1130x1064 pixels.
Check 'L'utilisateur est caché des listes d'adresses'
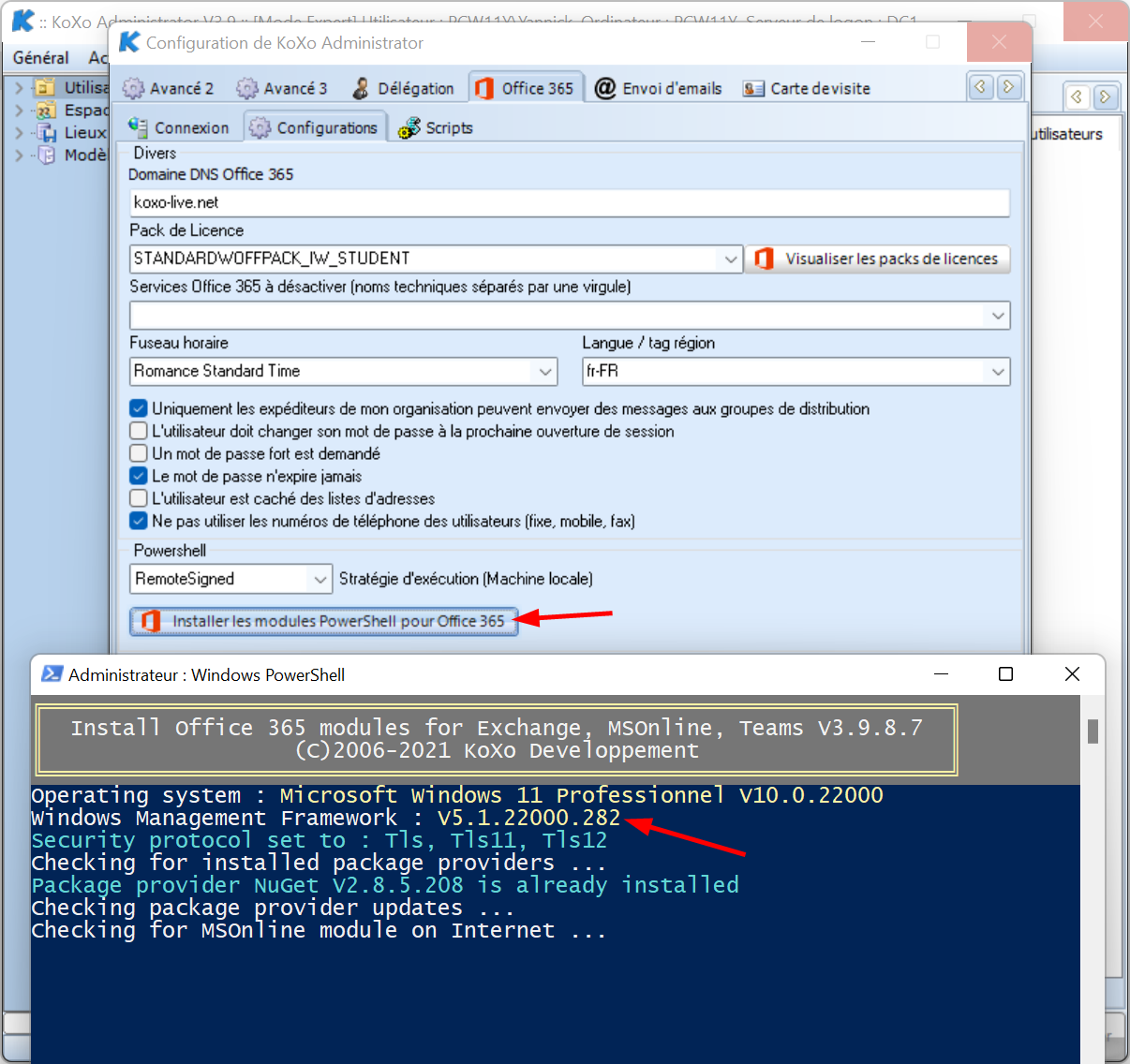click(x=139, y=498)
